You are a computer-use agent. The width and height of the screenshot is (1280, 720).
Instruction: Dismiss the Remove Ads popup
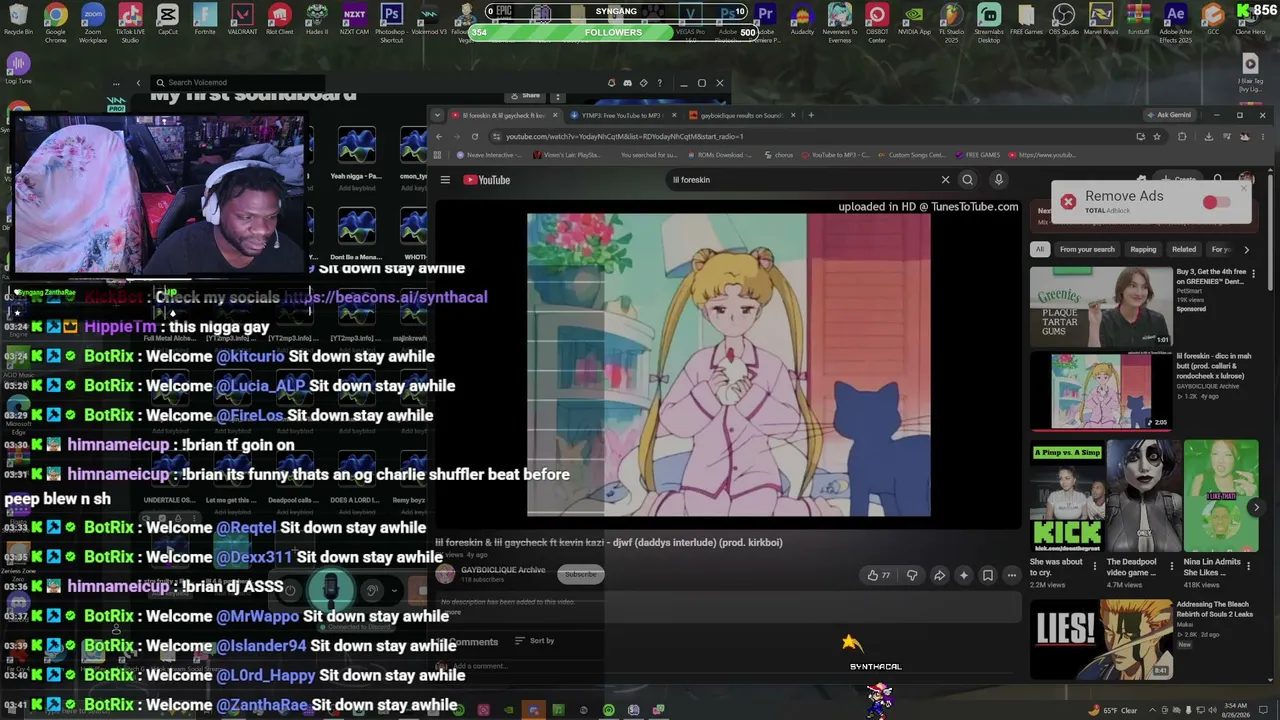pyautogui.click(x=1245, y=187)
